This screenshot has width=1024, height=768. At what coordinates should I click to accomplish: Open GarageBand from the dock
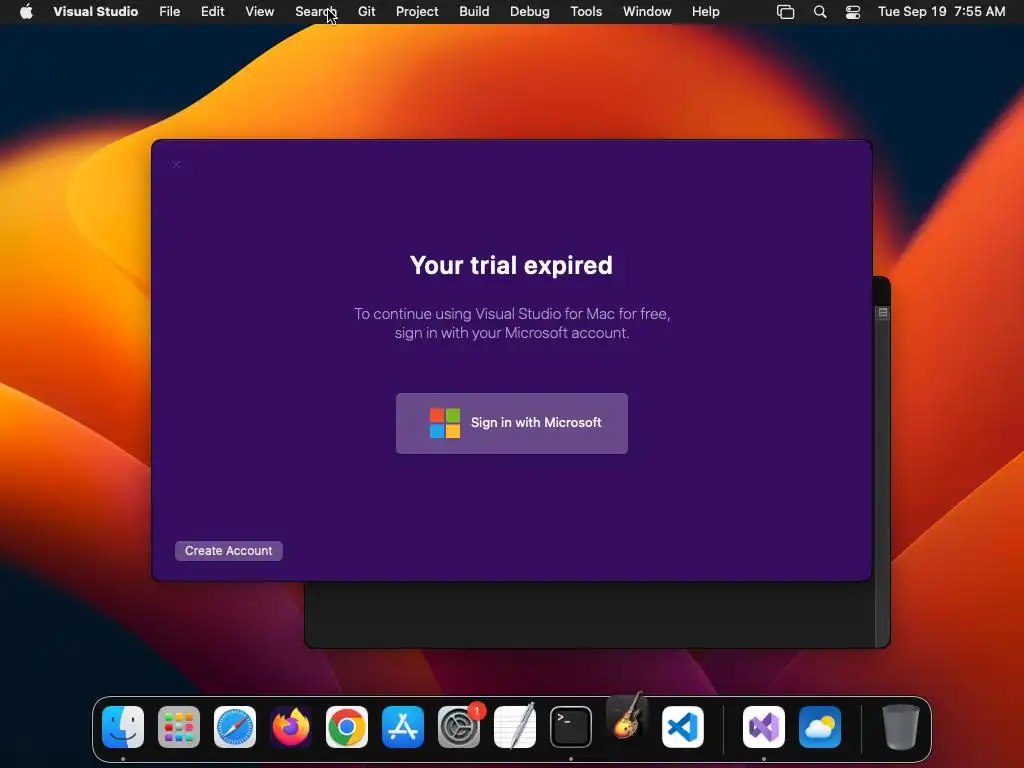point(627,716)
